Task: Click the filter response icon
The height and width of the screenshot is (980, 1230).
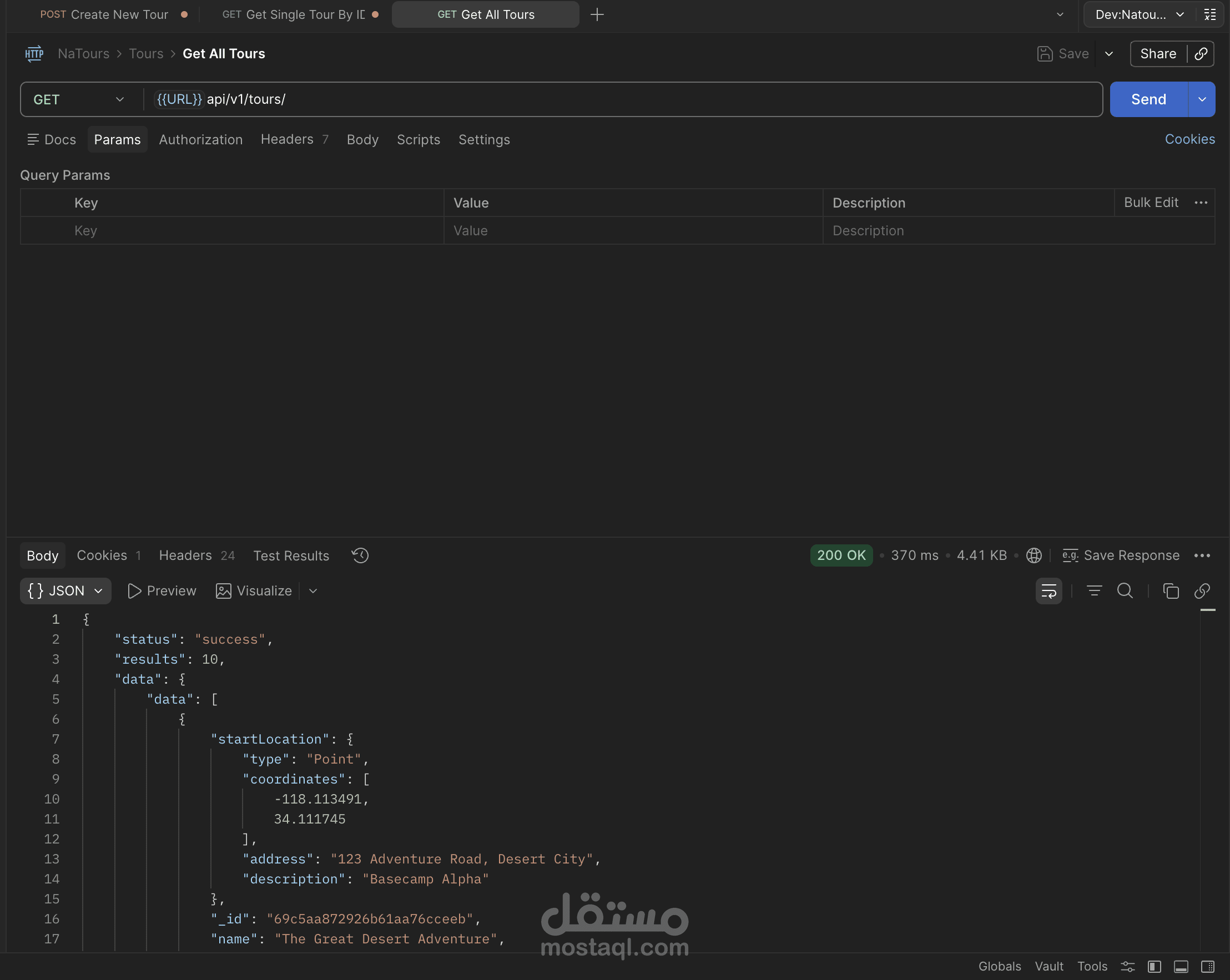Action: click(x=1093, y=591)
